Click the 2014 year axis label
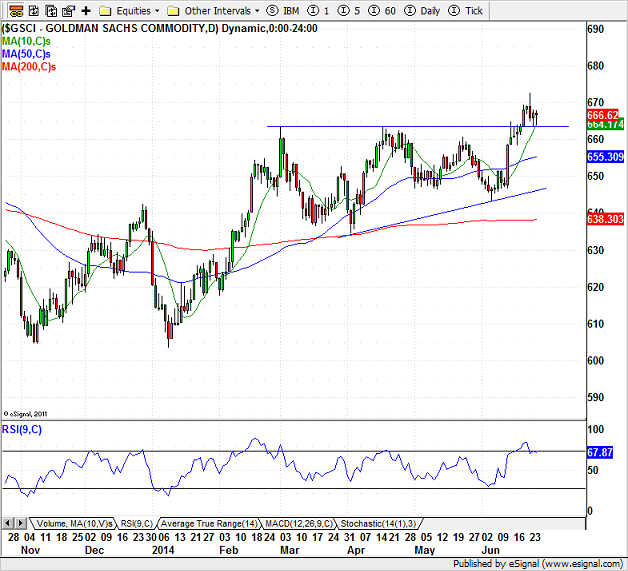The image size is (628, 571). pos(163,550)
